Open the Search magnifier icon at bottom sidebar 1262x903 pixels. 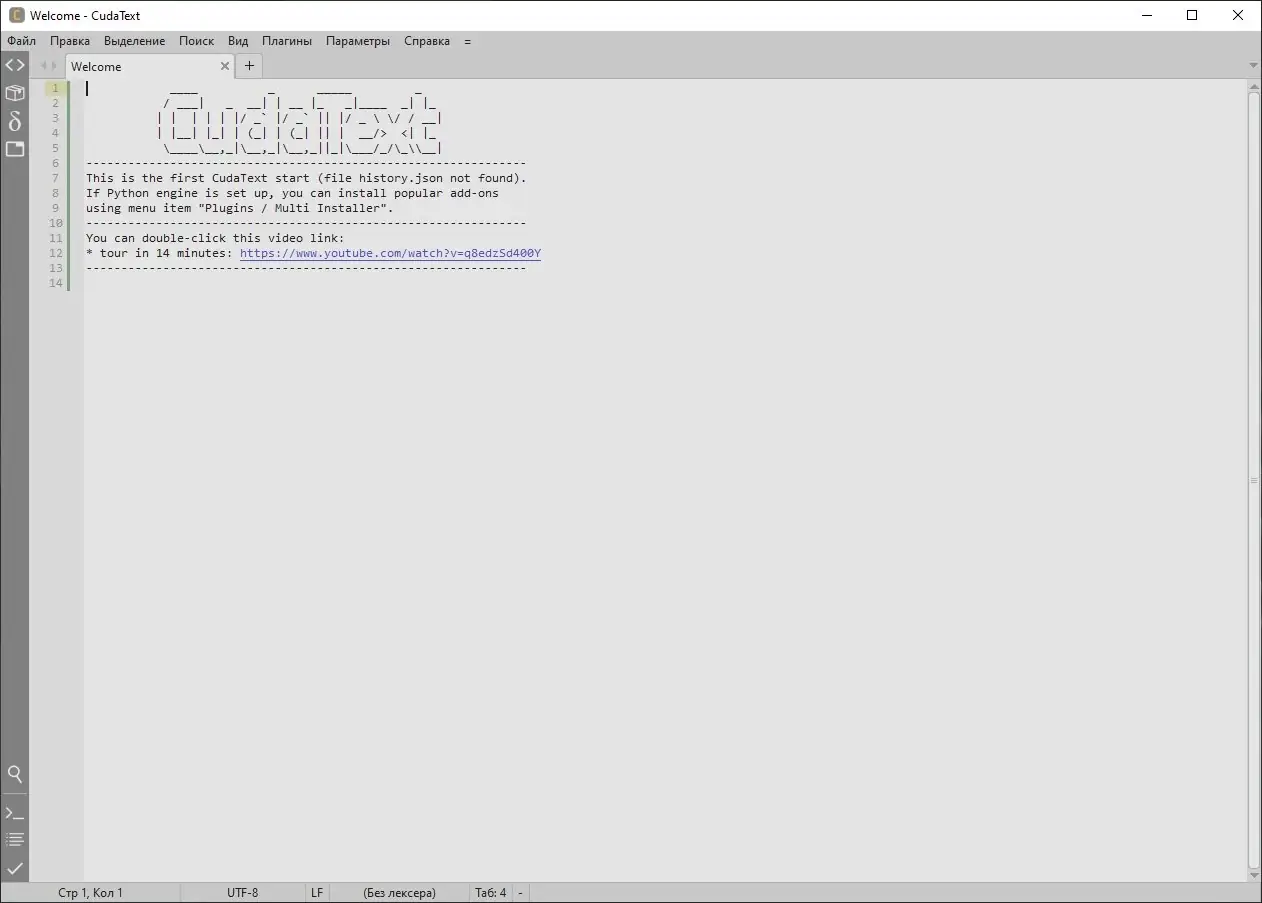(15, 774)
